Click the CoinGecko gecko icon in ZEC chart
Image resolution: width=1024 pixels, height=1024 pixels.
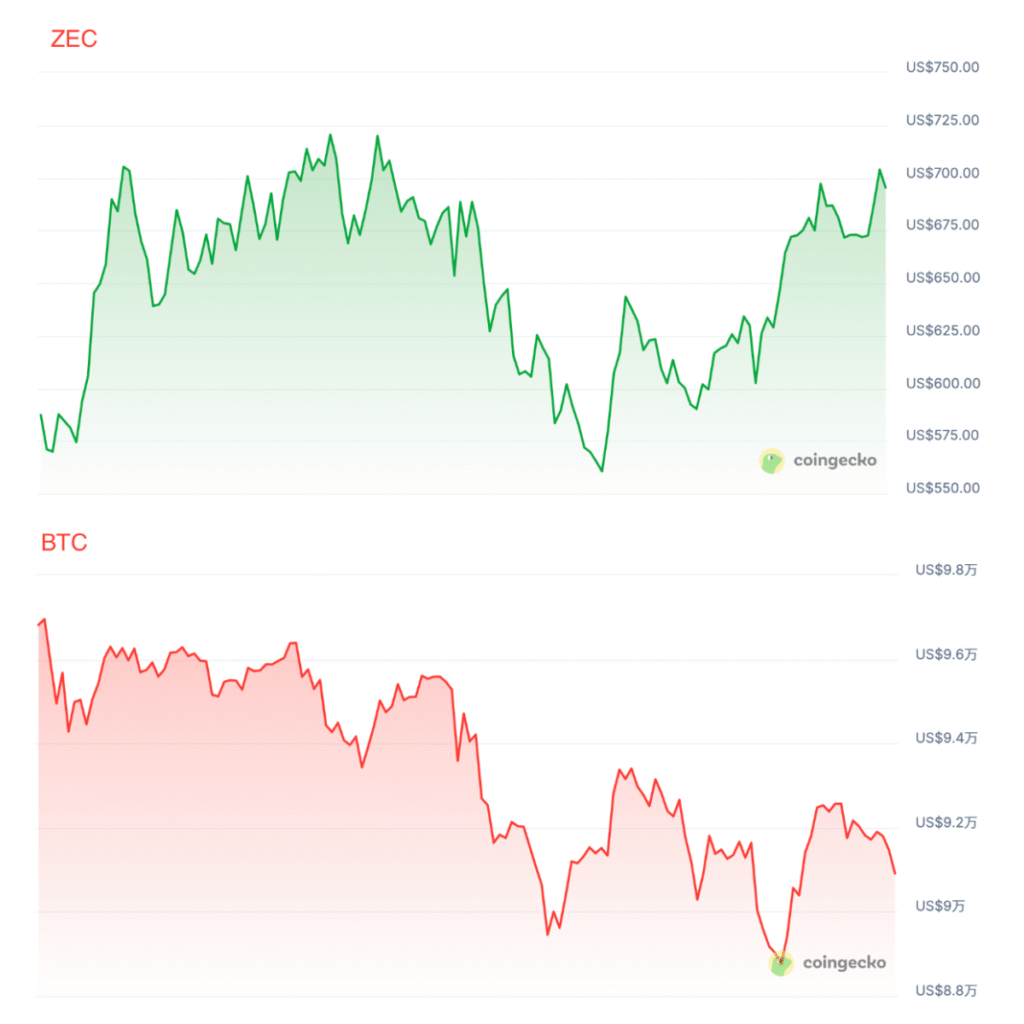click(x=772, y=461)
